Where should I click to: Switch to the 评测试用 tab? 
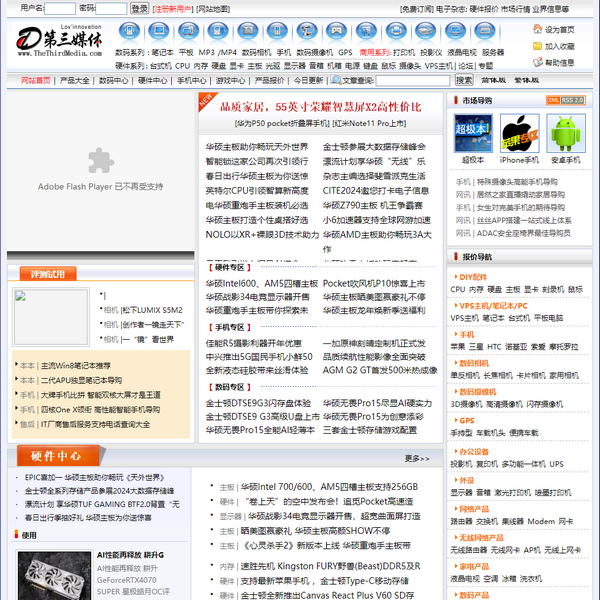coord(47,273)
